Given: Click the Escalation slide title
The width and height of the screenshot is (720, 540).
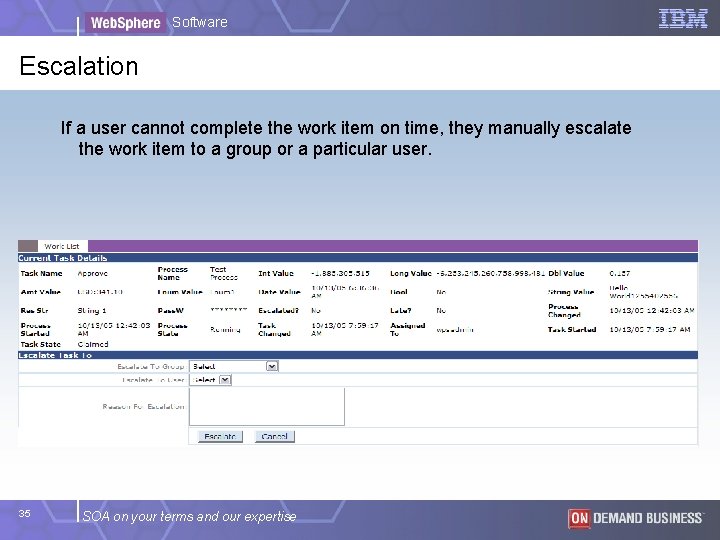Looking at the screenshot, I should 79,66.
